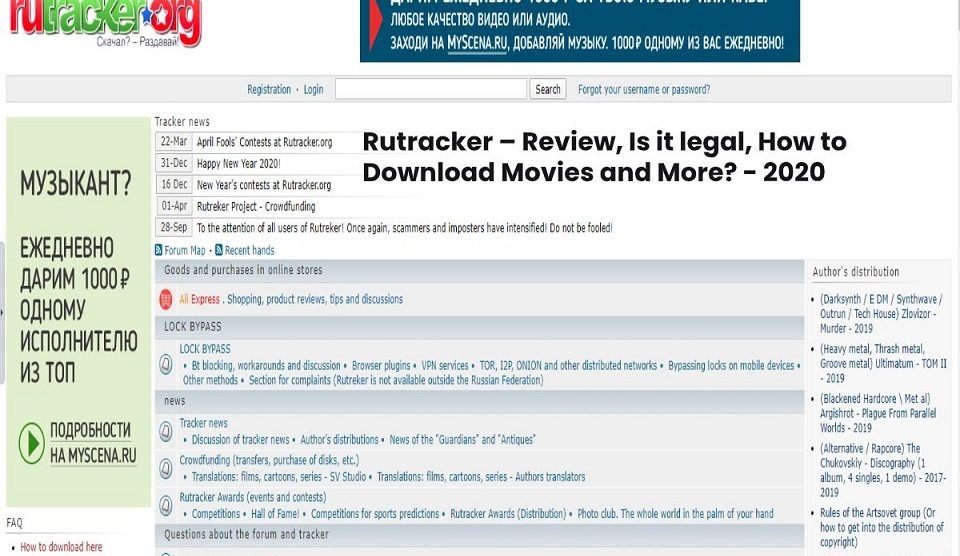Open New Year's contests at Rutracker.org news
This screenshot has height=556, width=960.
[264, 185]
